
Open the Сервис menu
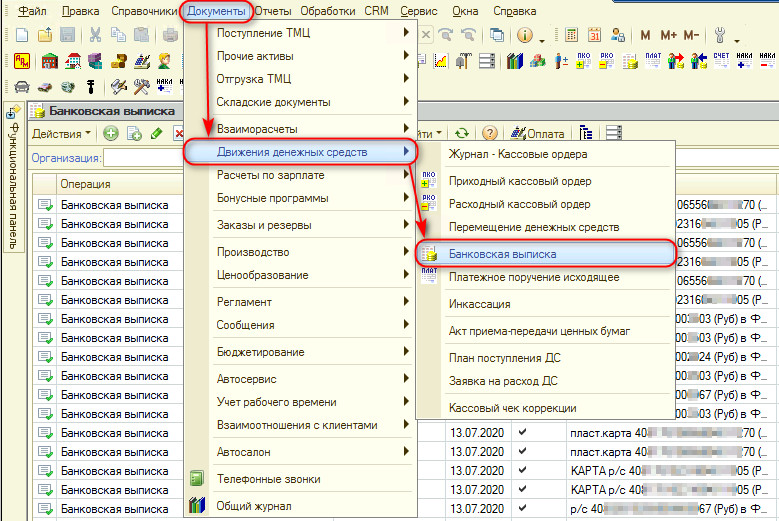(x=419, y=11)
